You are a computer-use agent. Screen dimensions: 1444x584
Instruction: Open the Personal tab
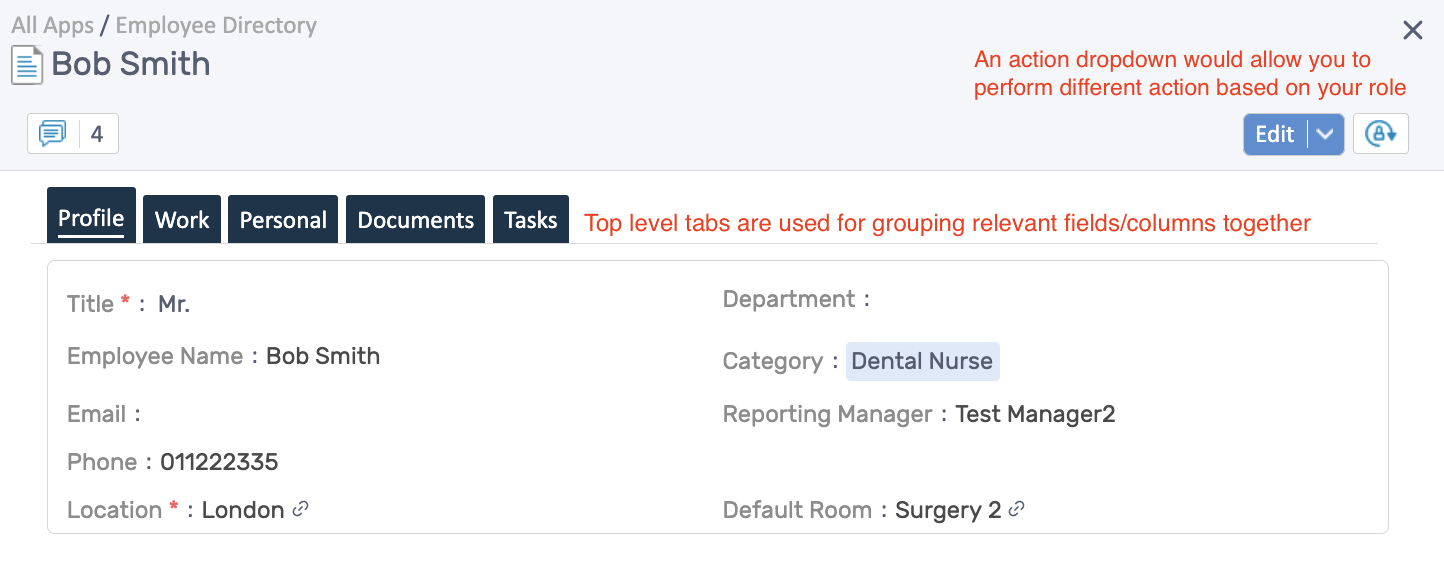pos(283,220)
